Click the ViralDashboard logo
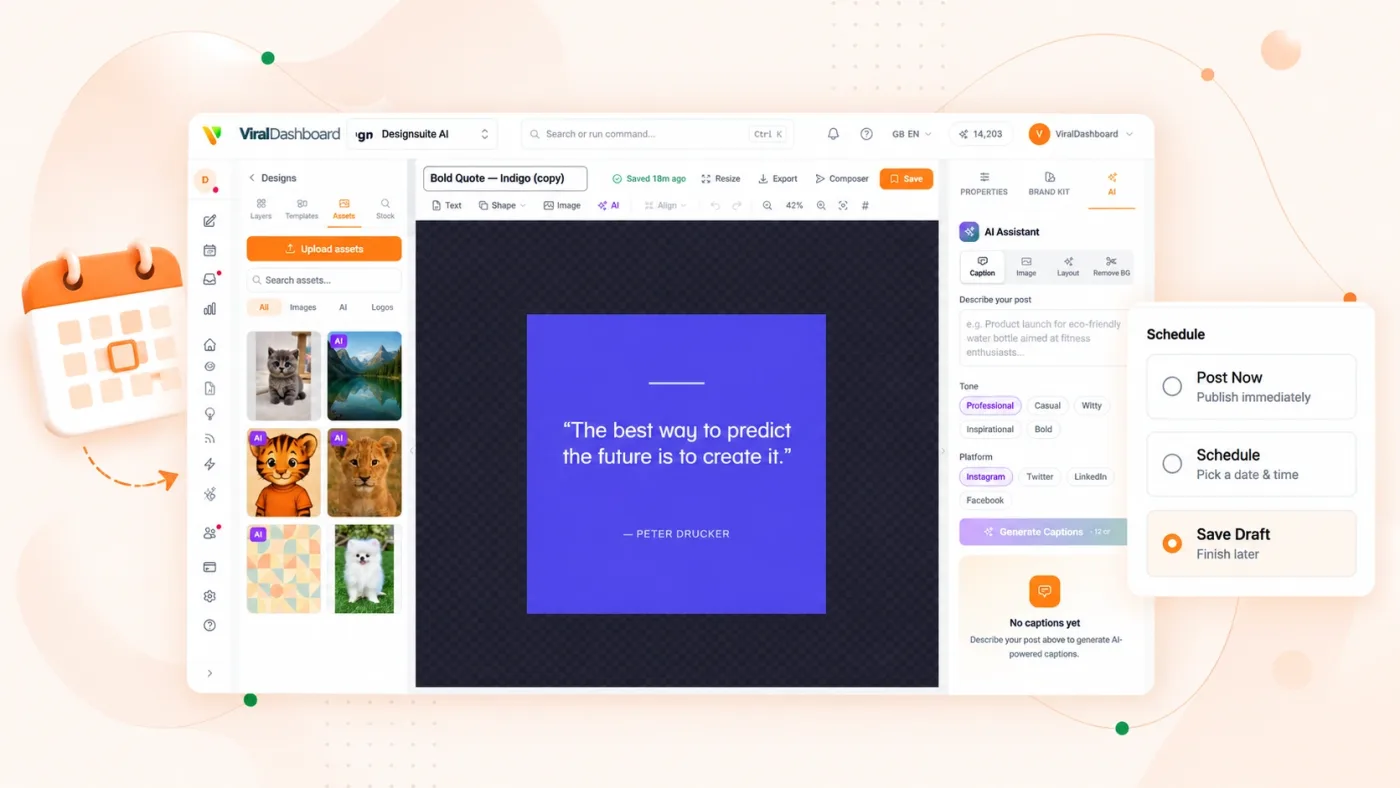 pyautogui.click(x=271, y=134)
